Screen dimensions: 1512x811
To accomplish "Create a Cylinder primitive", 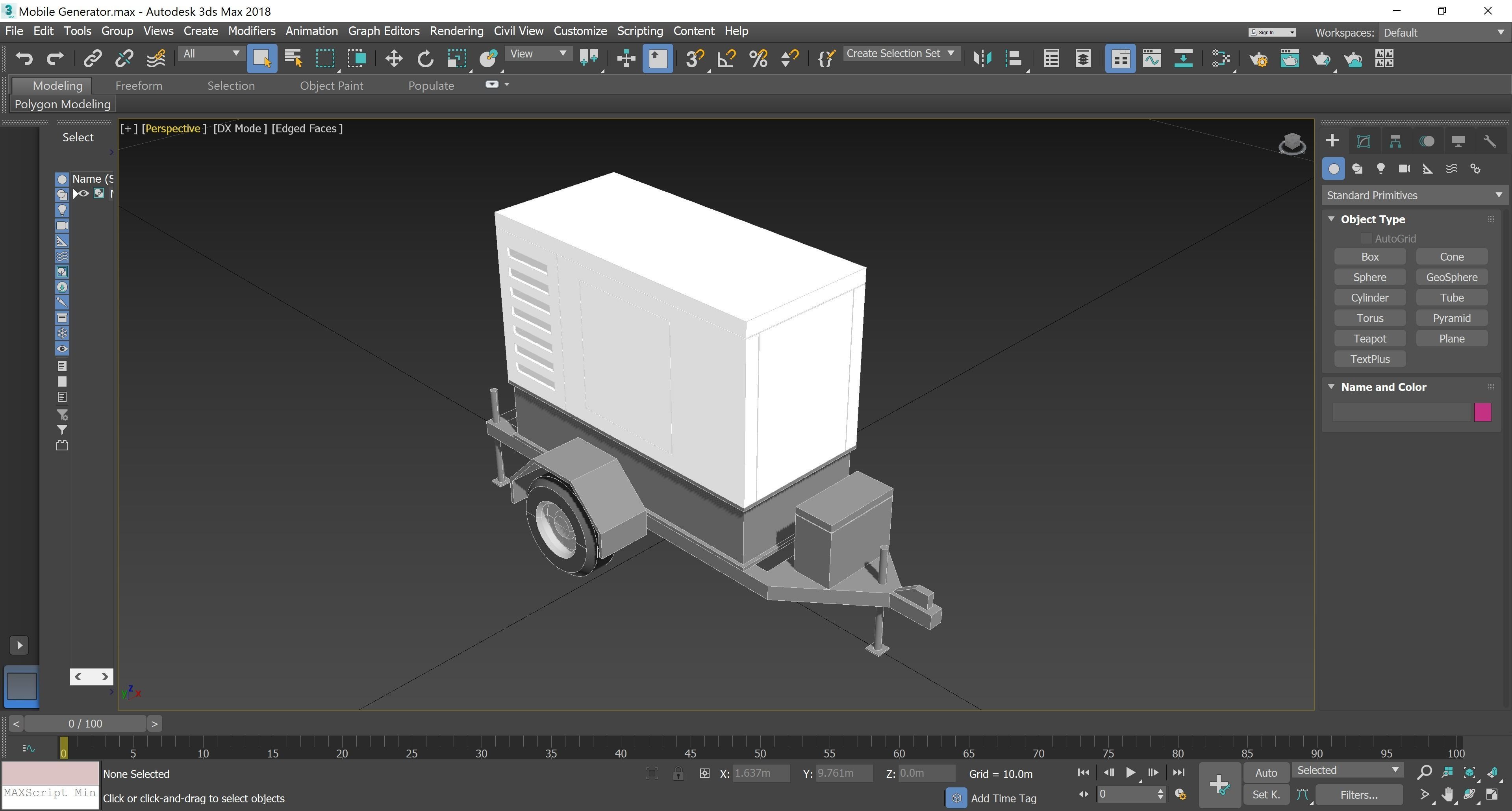I will click(1369, 298).
